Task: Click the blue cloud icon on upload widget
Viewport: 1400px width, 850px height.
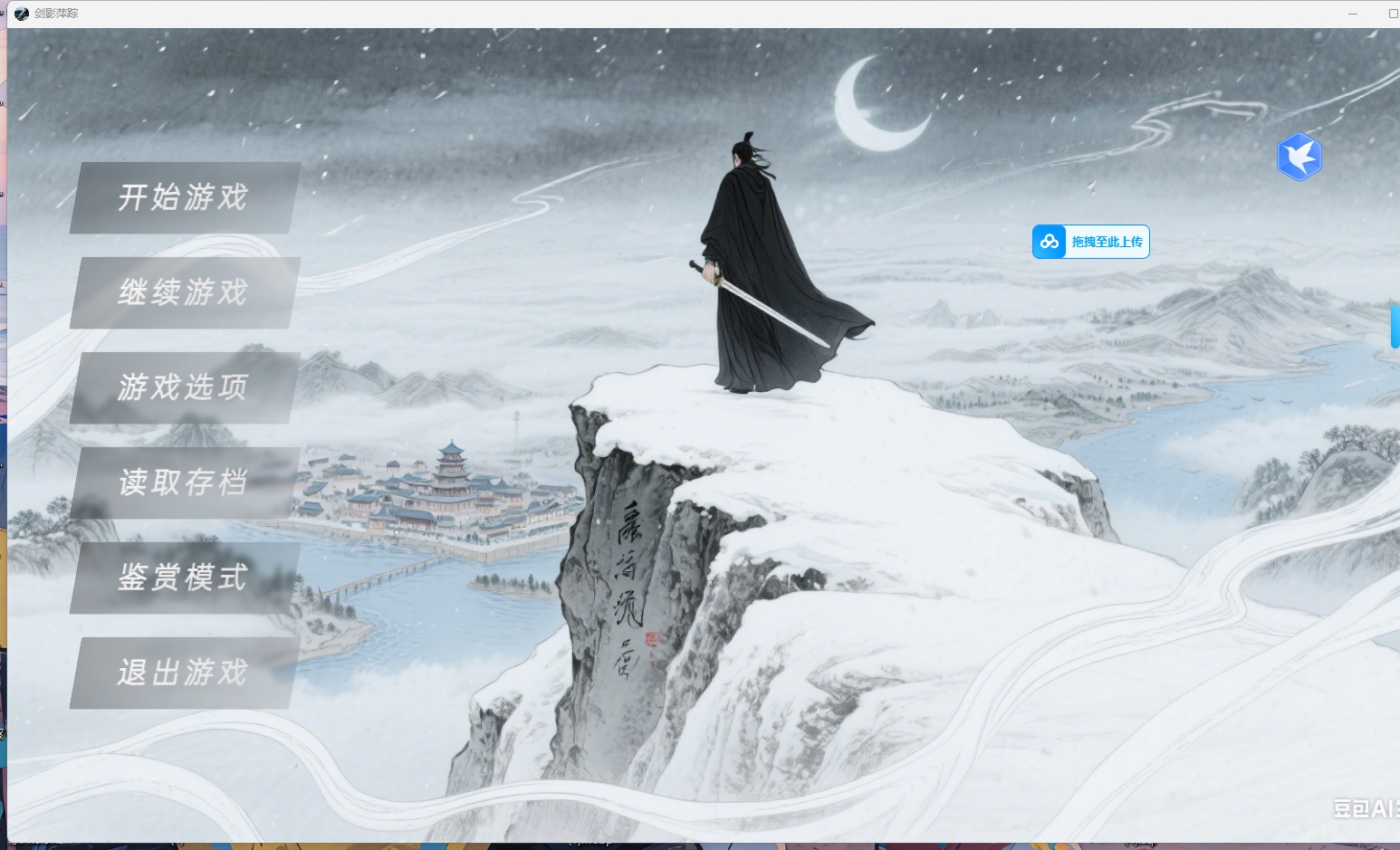Action: (1050, 242)
